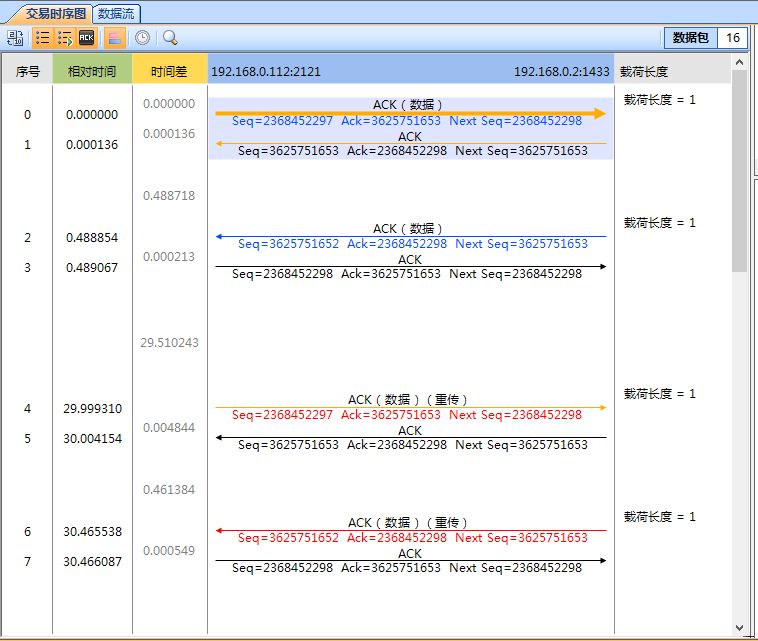Click time difference 0.004844

(169, 427)
